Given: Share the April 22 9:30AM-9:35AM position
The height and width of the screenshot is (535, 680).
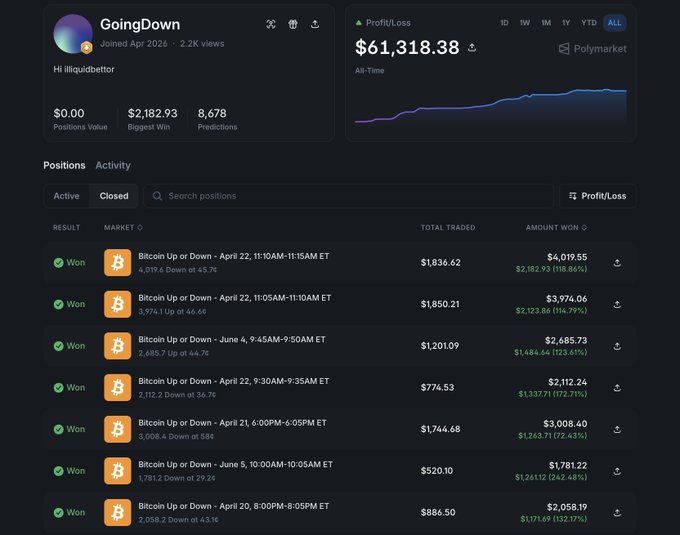Looking at the screenshot, I should (617, 388).
